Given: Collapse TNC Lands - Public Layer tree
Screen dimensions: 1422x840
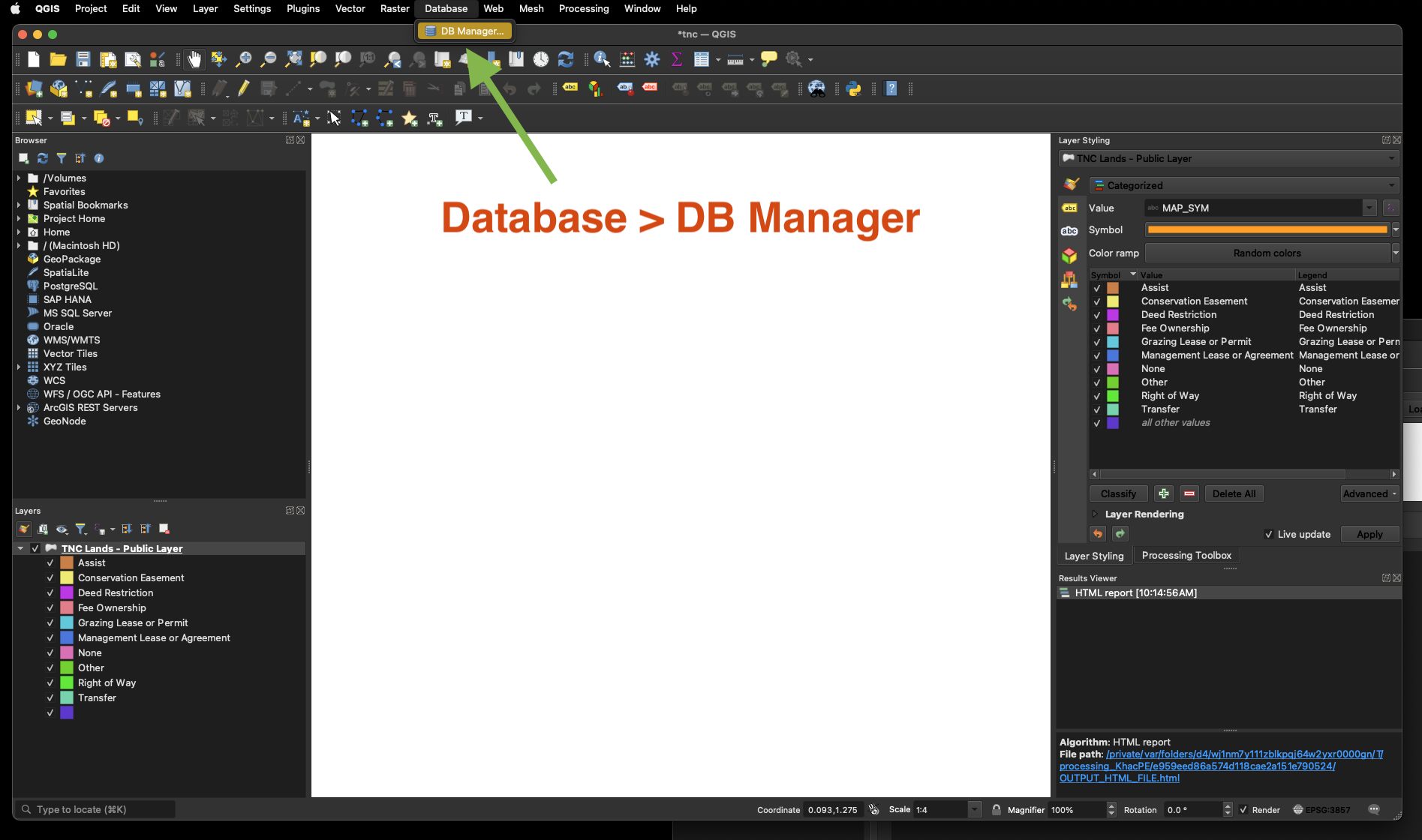Looking at the screenshot, I should click(21, 548).
